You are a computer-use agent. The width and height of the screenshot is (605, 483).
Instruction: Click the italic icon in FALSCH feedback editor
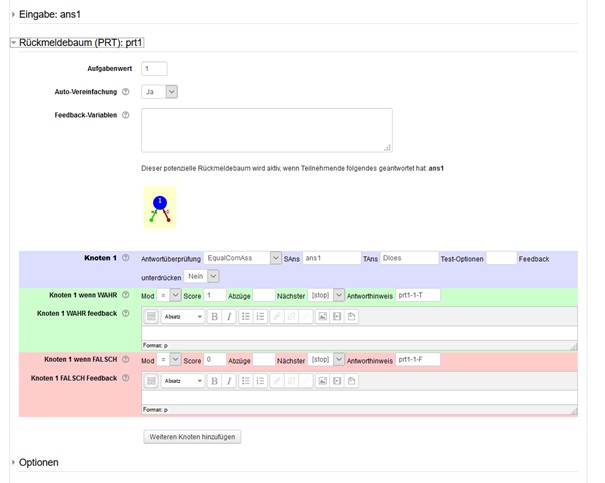click(x=230, y=380)
